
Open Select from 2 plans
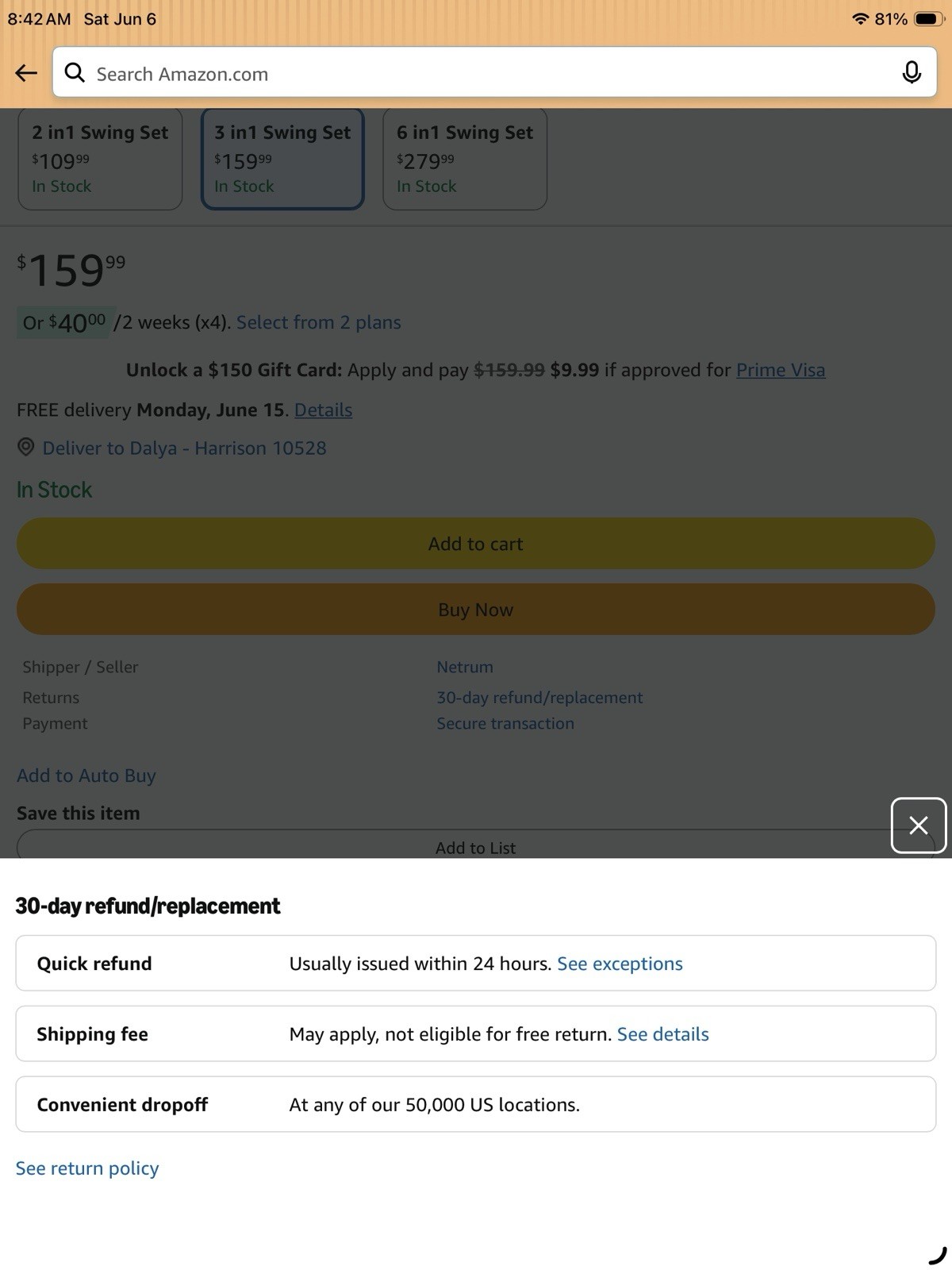pyautogui.click(x=318, y=322)
